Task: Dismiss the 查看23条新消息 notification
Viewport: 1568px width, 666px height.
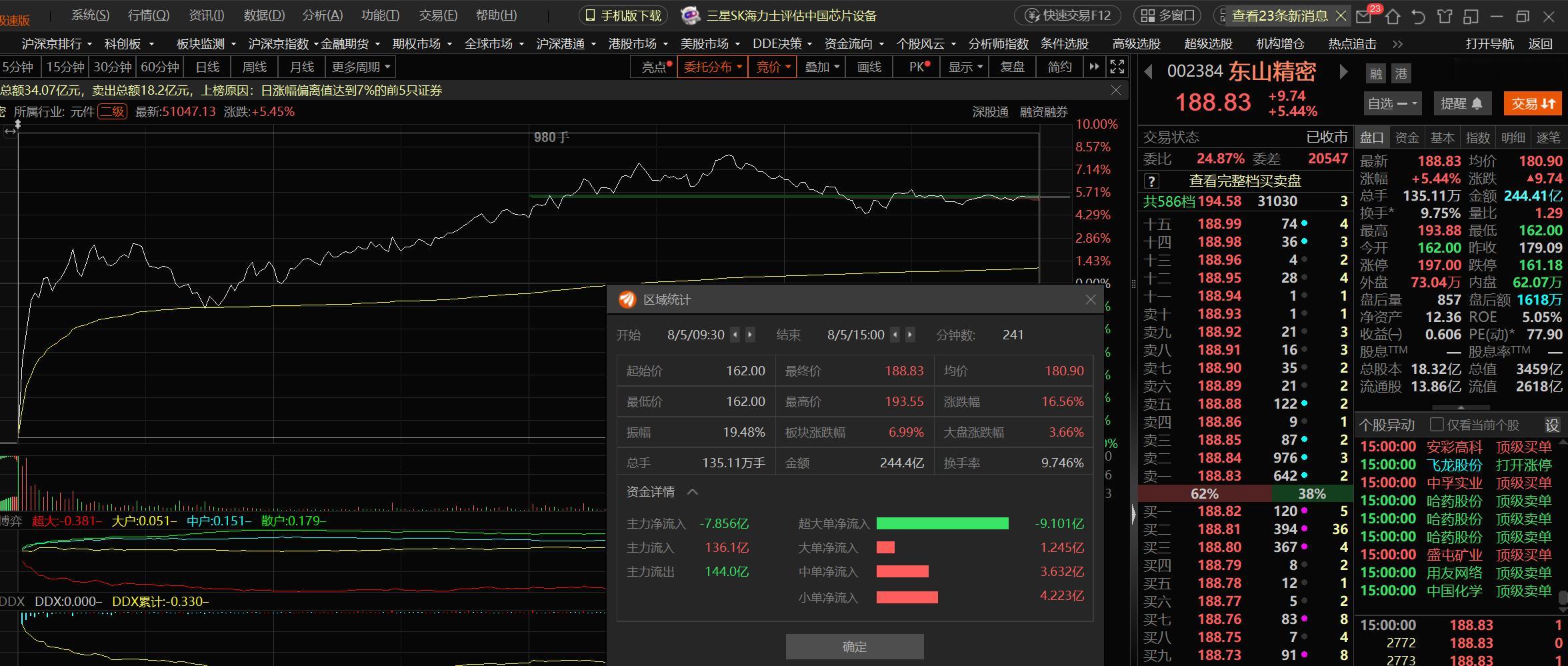Action: [1340, 16]
